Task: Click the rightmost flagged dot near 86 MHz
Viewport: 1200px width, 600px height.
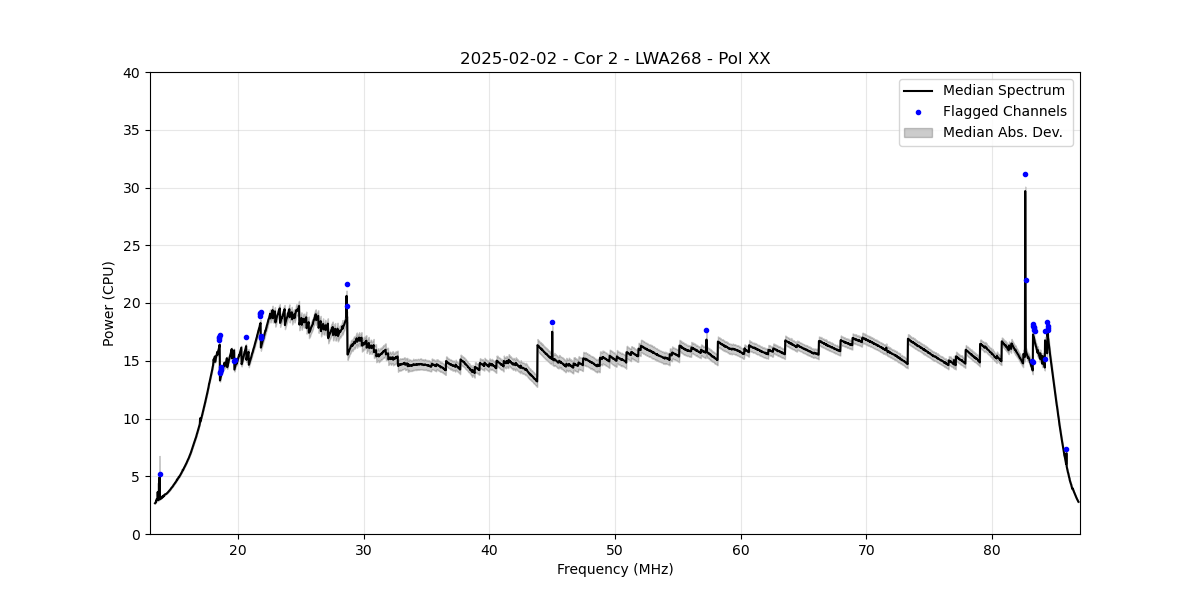Action: pos(1066,449)
